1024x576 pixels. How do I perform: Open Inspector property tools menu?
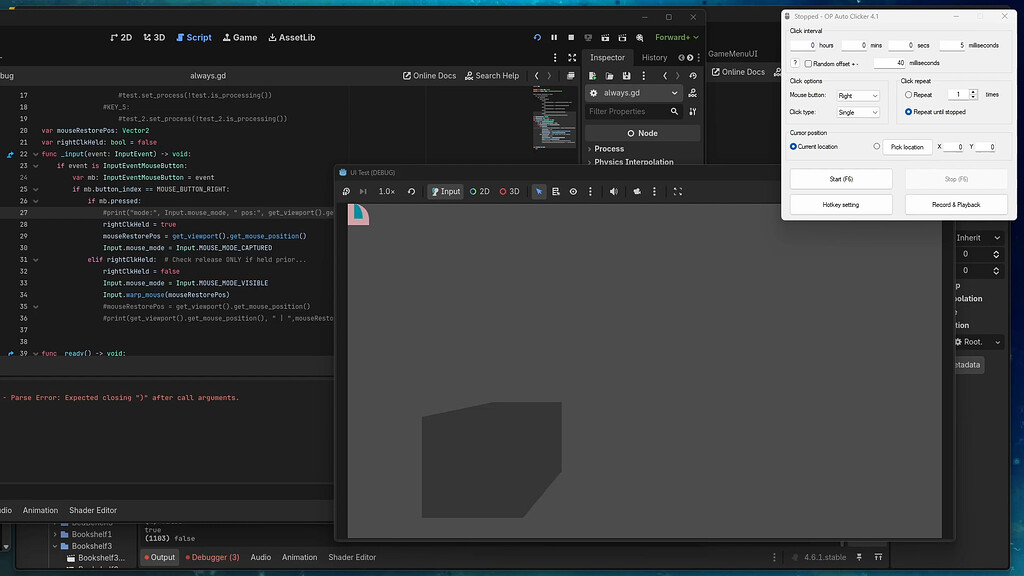(692, 112)
